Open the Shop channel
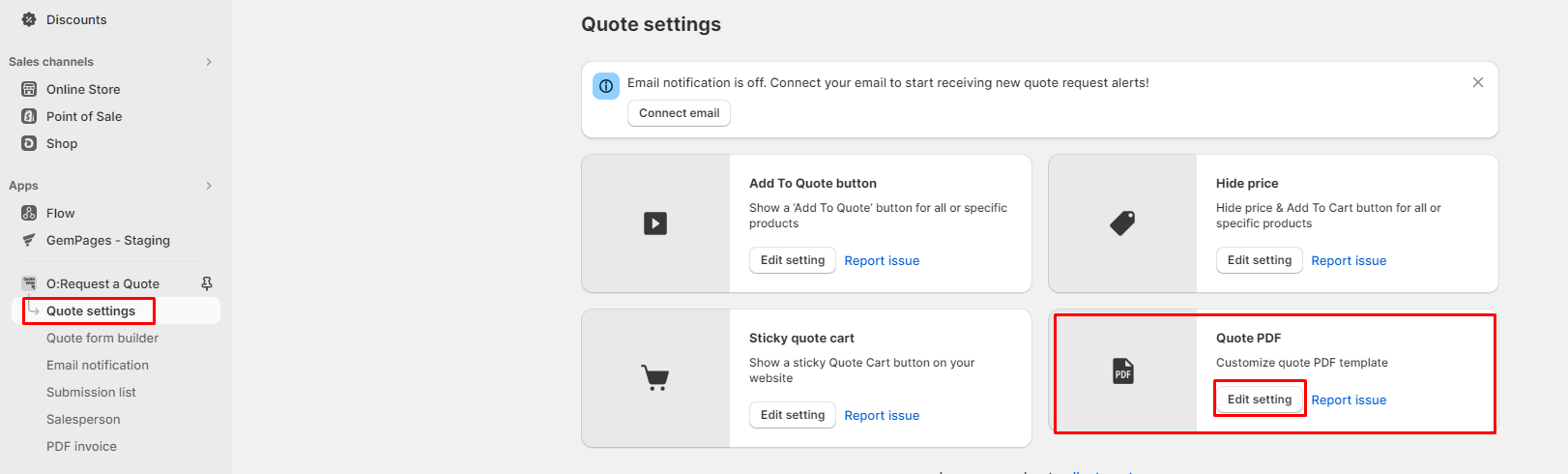The image size is (1568, 474). tap(62, 143)
